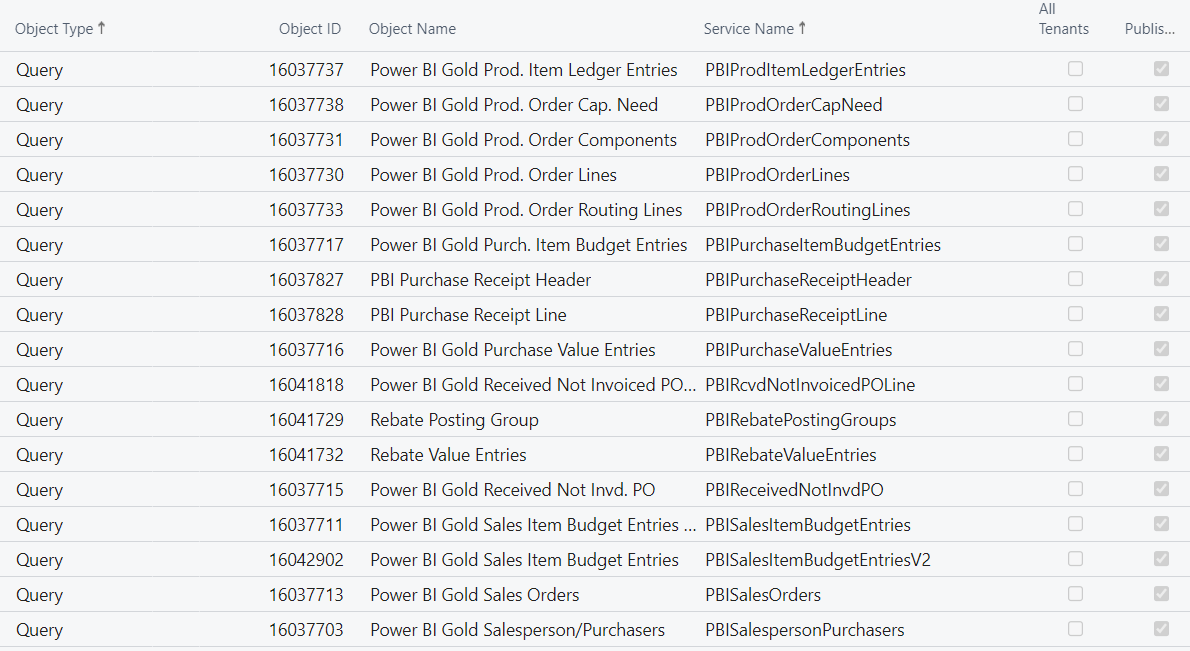
Task: Toggle Published checkbox for PBIReceivedNotInvdPO
Action: pyautogui.click(x=1161, y=489)
